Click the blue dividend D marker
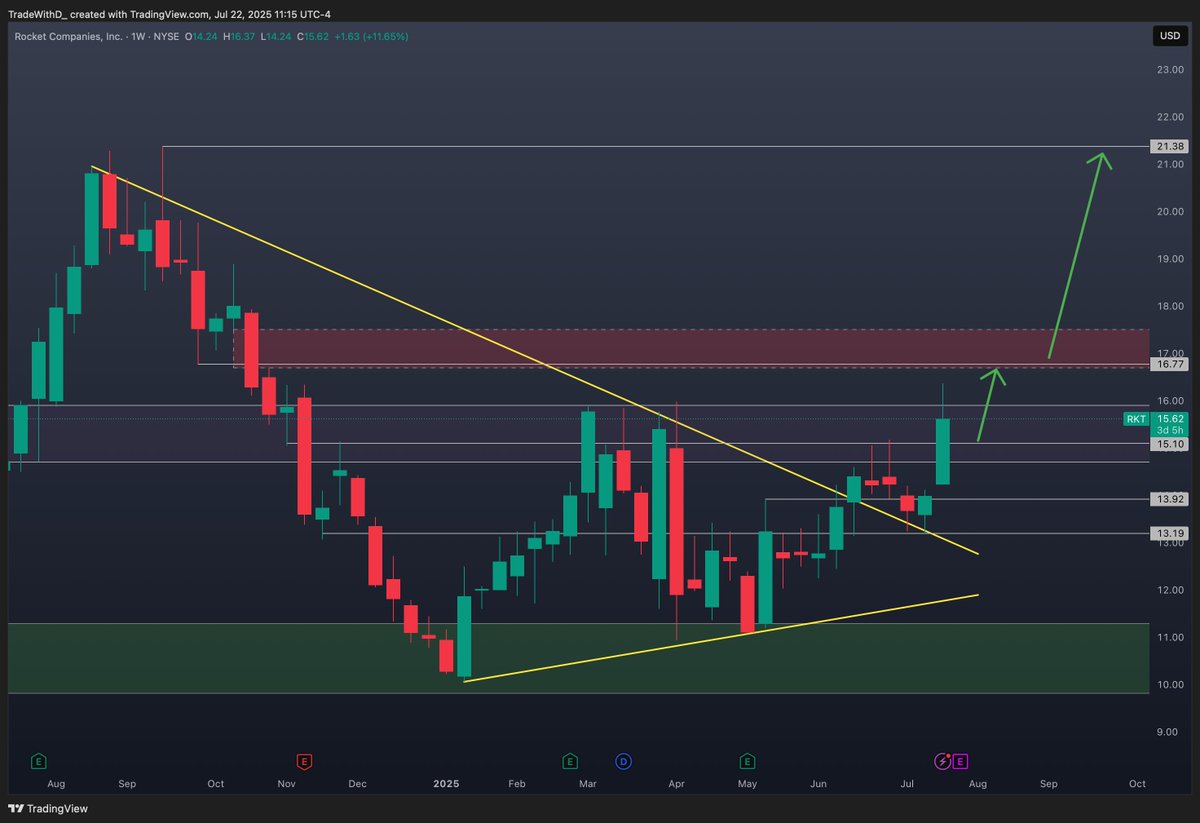The width and height of the screenshot is (1200, 823). pyautogui.click(x=623, y=762)
